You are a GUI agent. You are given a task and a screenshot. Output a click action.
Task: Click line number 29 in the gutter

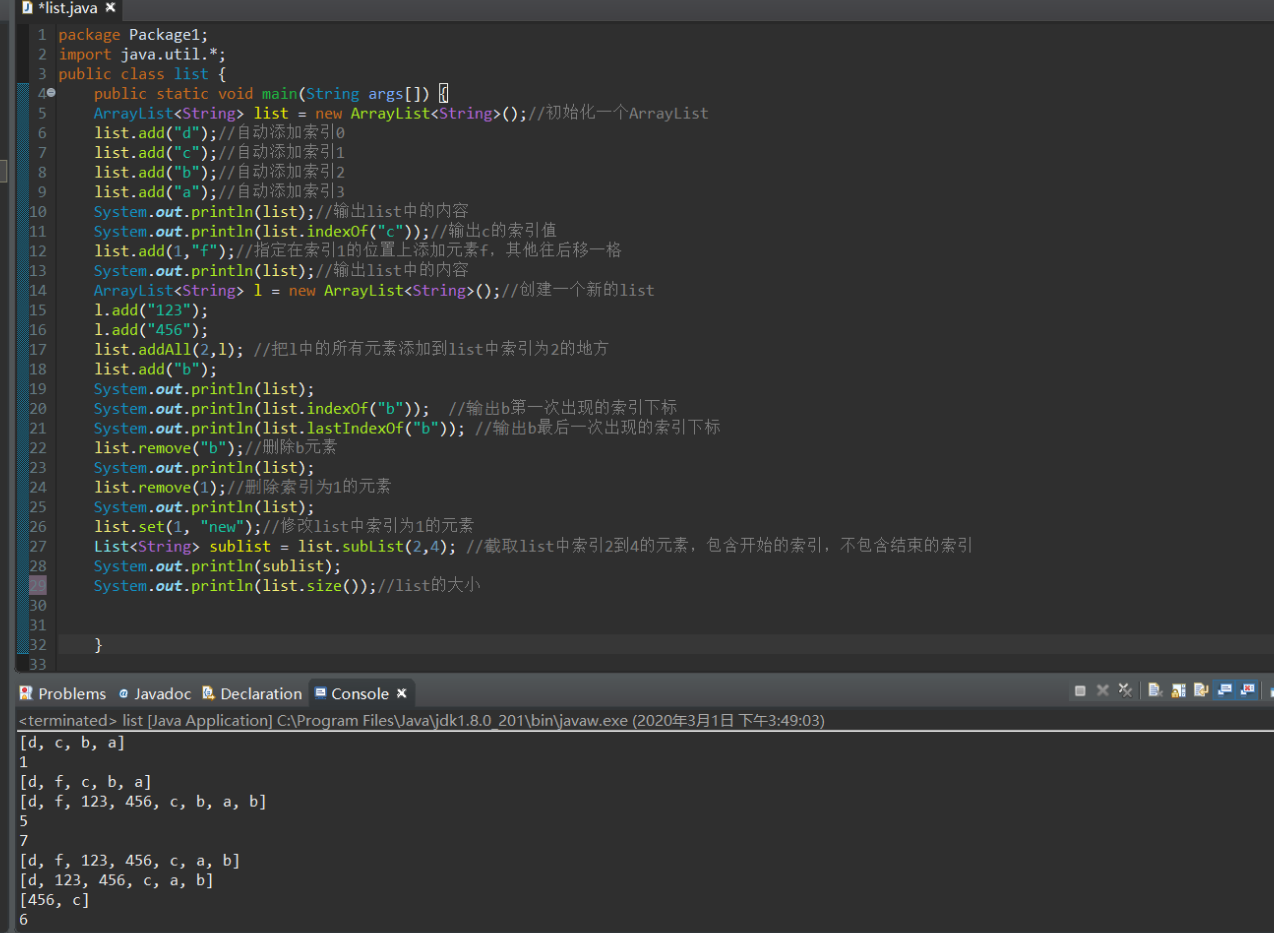coord(38,585)
